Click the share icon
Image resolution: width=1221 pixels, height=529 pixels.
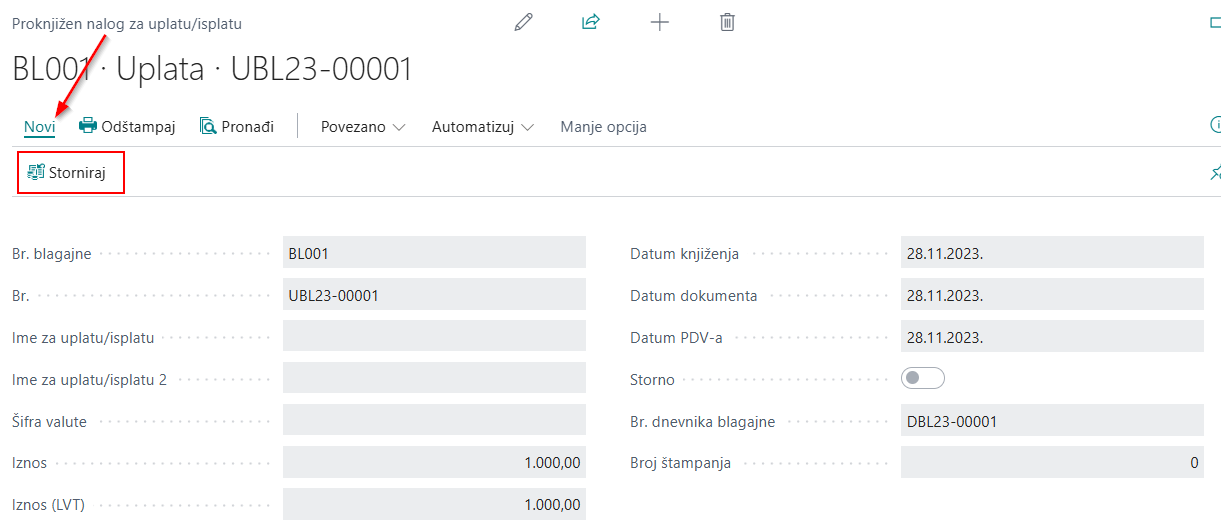[x=591, y=22]
